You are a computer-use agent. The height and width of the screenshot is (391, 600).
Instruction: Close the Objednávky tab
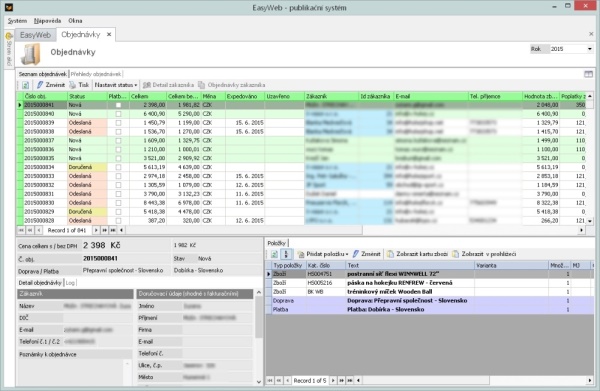click(x=109, y=34)
